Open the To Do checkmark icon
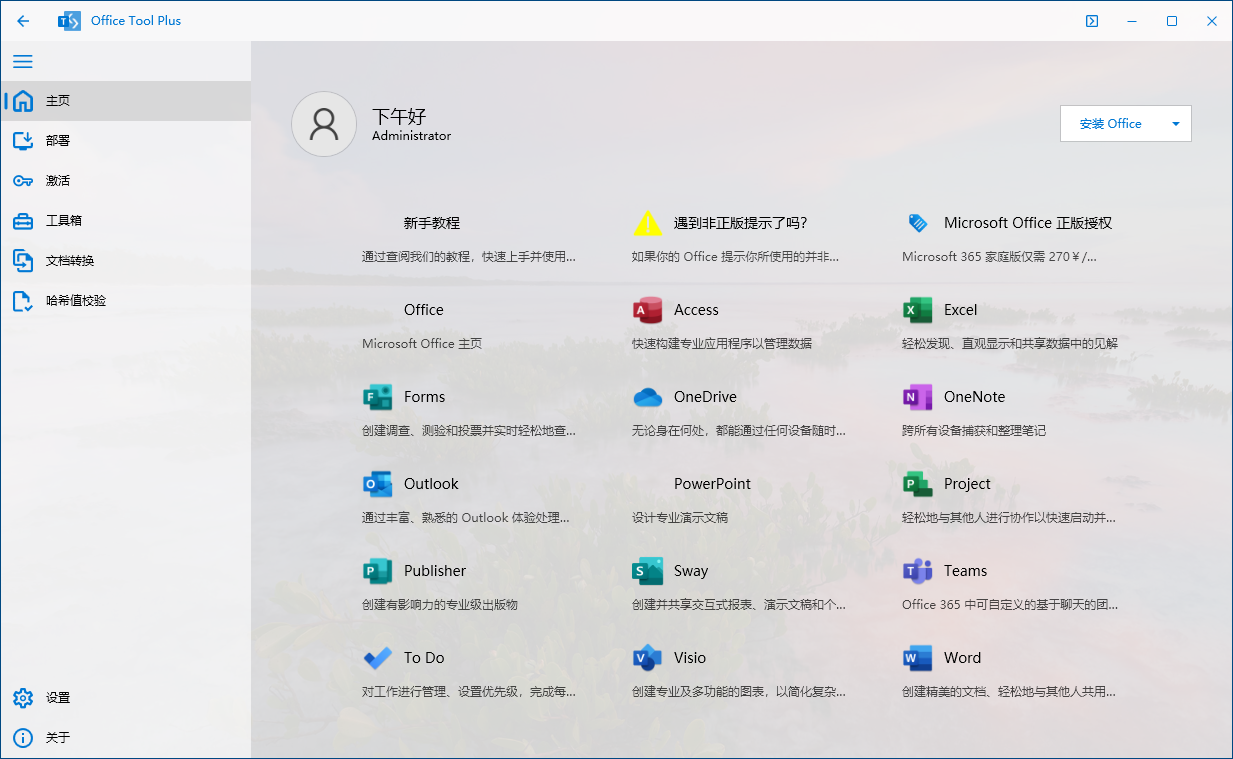The width and height of the screenshot is (1233, 759). (377, 658)
